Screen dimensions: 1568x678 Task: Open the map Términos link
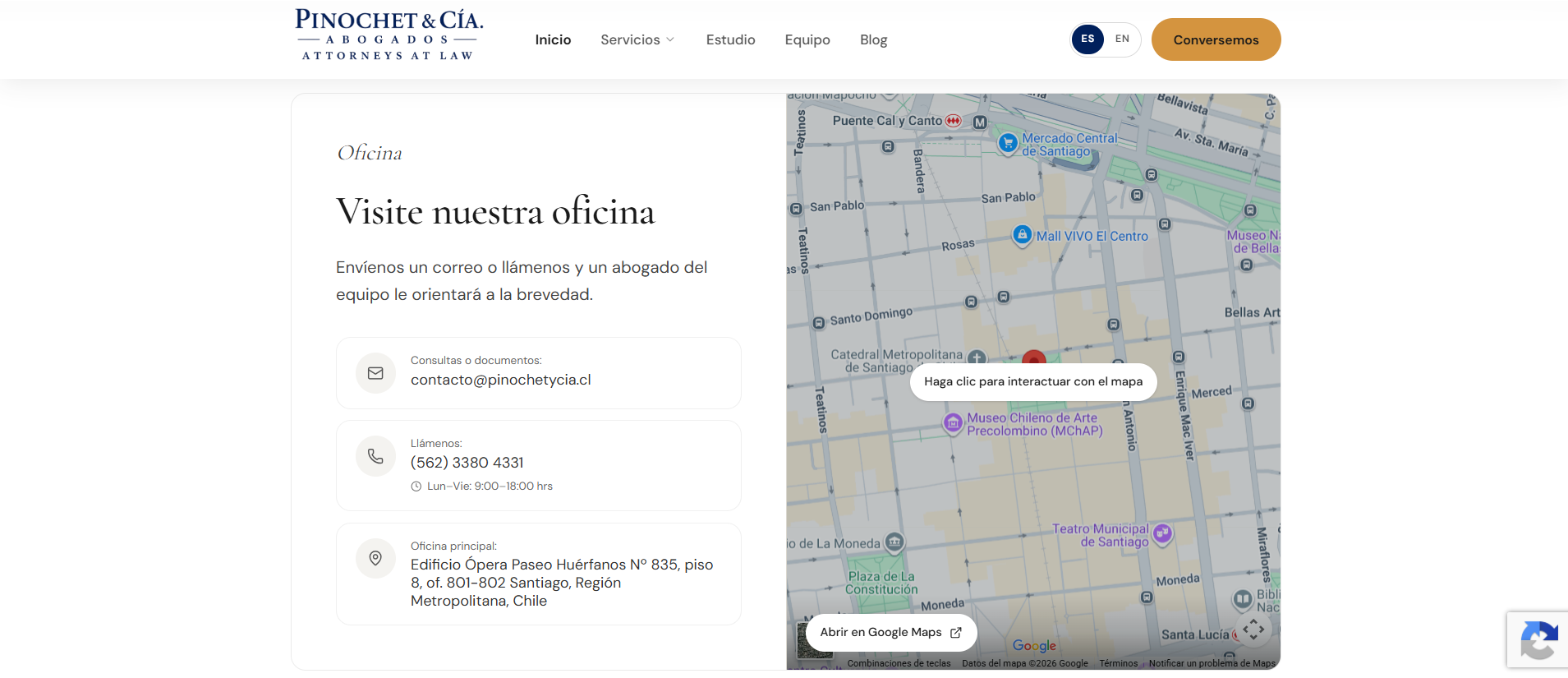[1119, 663]
